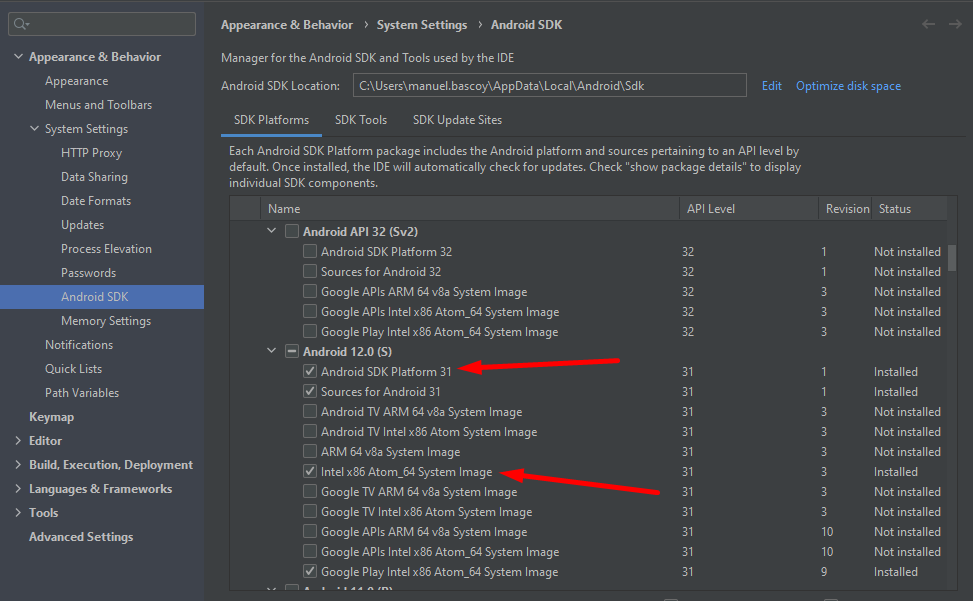Expand the Build, Execution, Deployment section

click(18, 465)
